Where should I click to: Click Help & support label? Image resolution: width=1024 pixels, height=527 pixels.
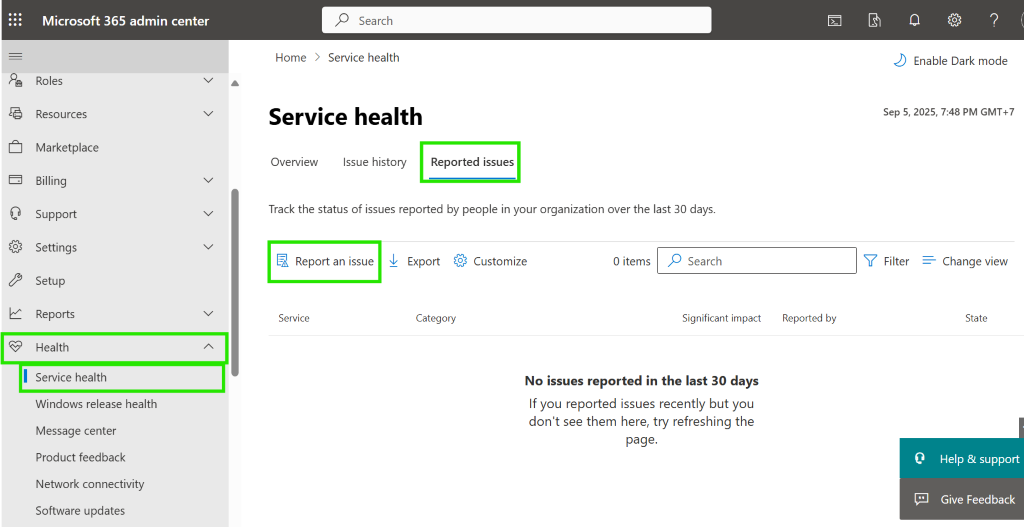click(x=979, y=459)
